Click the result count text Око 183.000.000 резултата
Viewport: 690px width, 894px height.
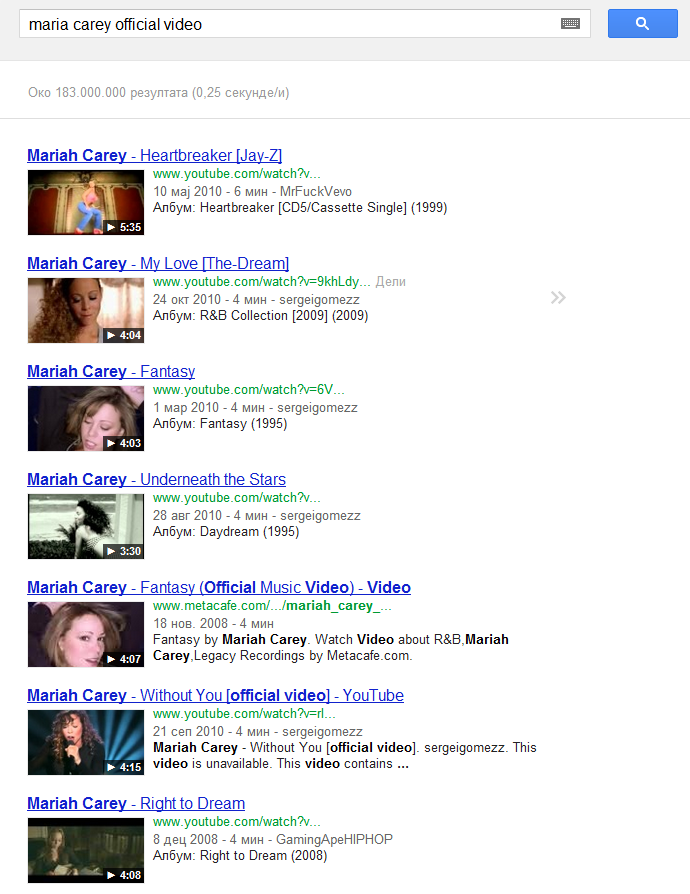(108, 92)
